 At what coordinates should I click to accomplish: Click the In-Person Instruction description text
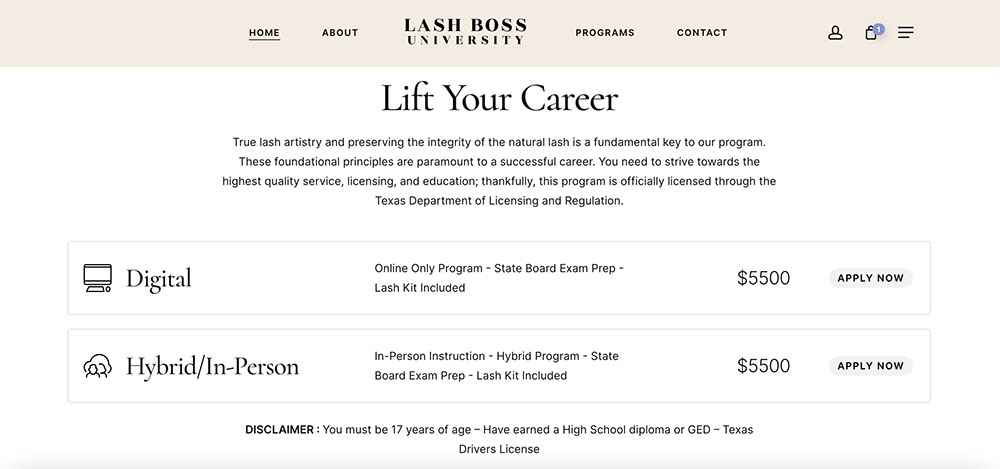(x=496, y=366)
